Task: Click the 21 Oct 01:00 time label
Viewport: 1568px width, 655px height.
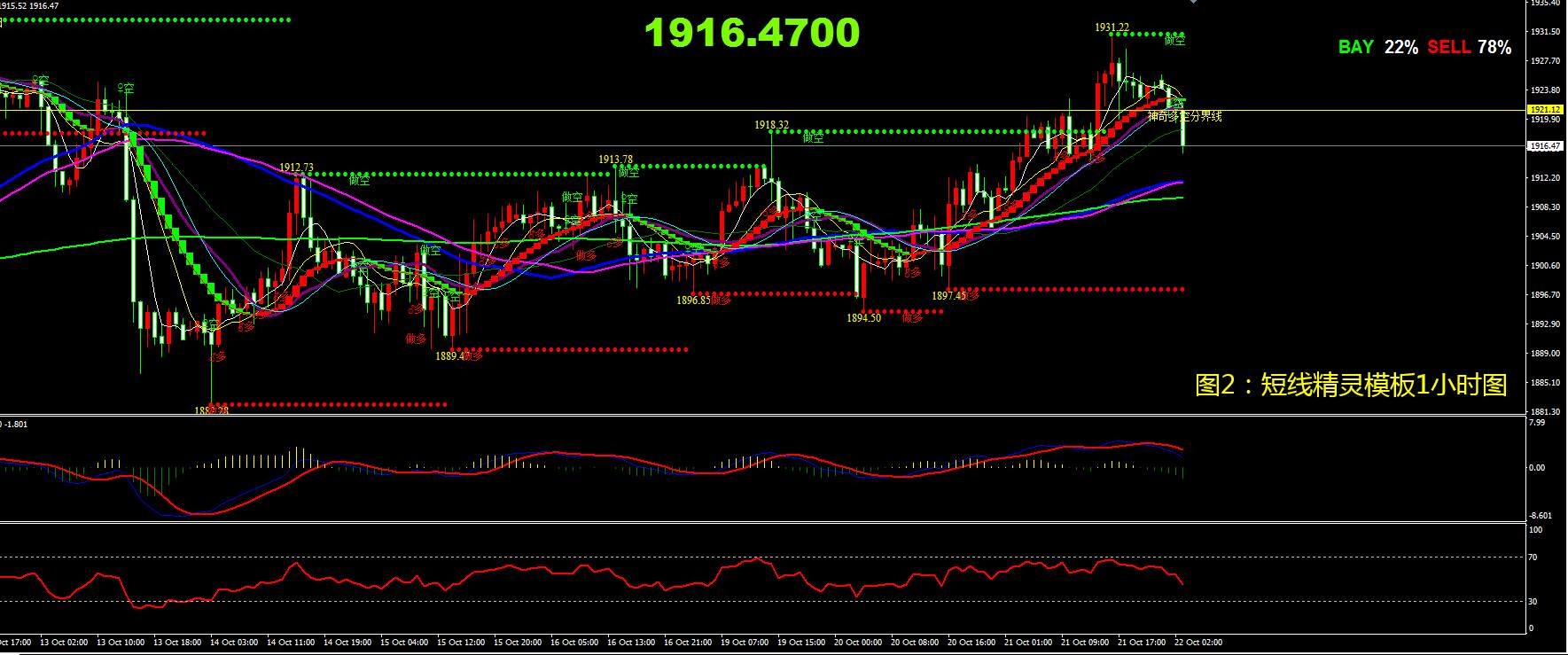Action: tap(1028, 643)
